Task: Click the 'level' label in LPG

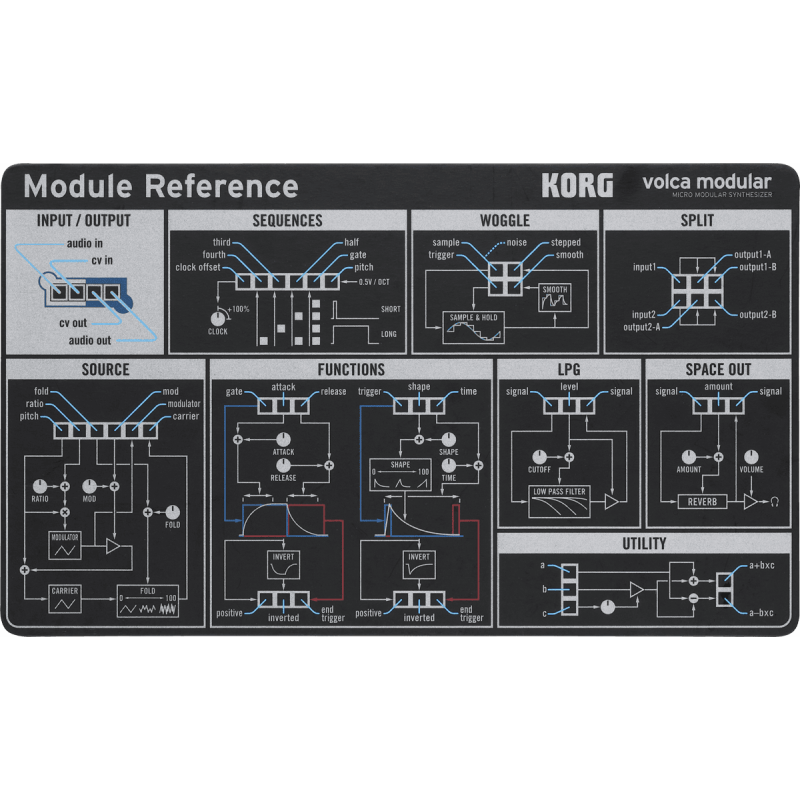Action: click(569, 387)
